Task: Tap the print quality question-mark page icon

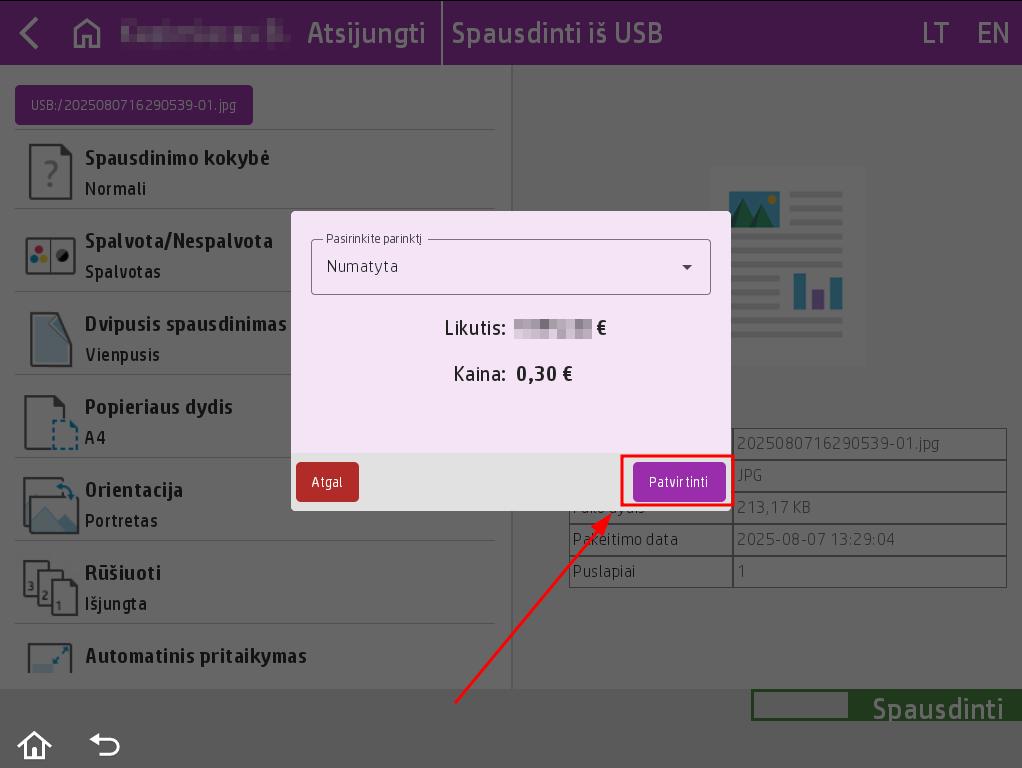Action: (x=49, y=171)
